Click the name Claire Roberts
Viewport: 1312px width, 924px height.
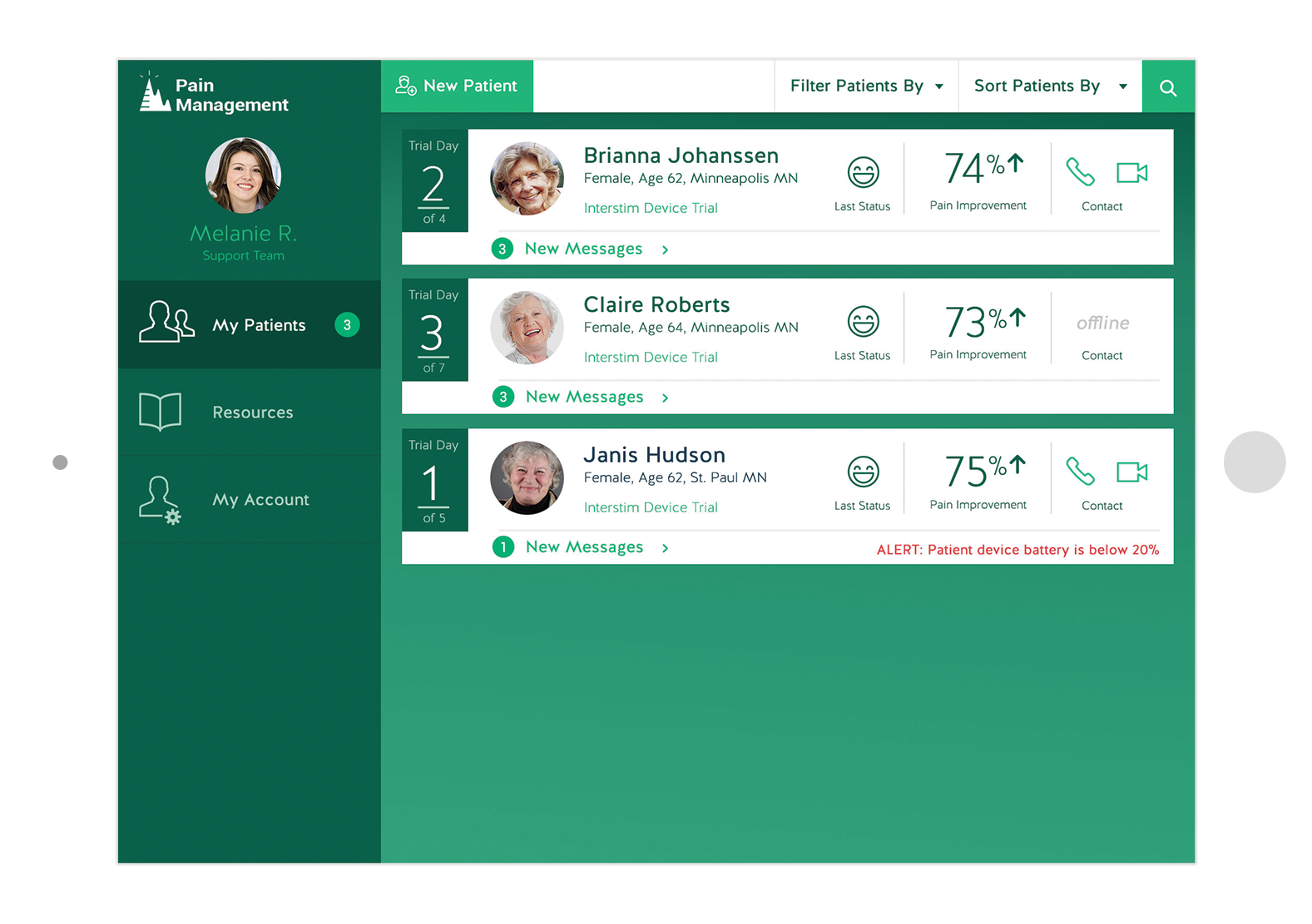click(656, 304)
